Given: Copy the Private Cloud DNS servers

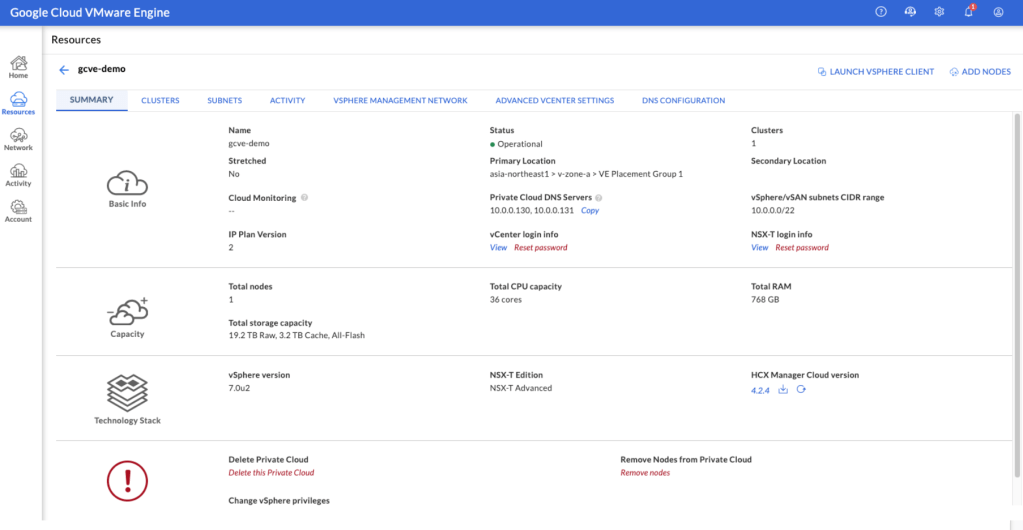Looking at the screenshot, I should pos(590,211).
